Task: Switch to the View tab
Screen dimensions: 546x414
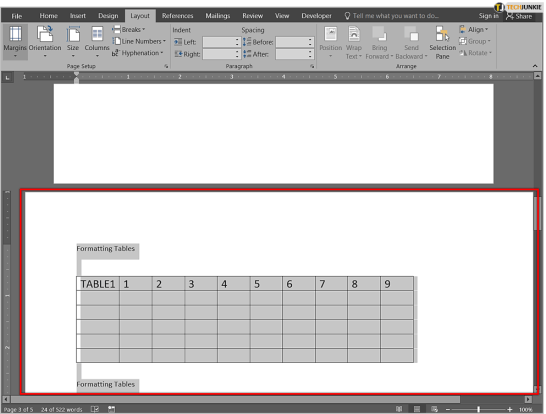Action: 282,16
